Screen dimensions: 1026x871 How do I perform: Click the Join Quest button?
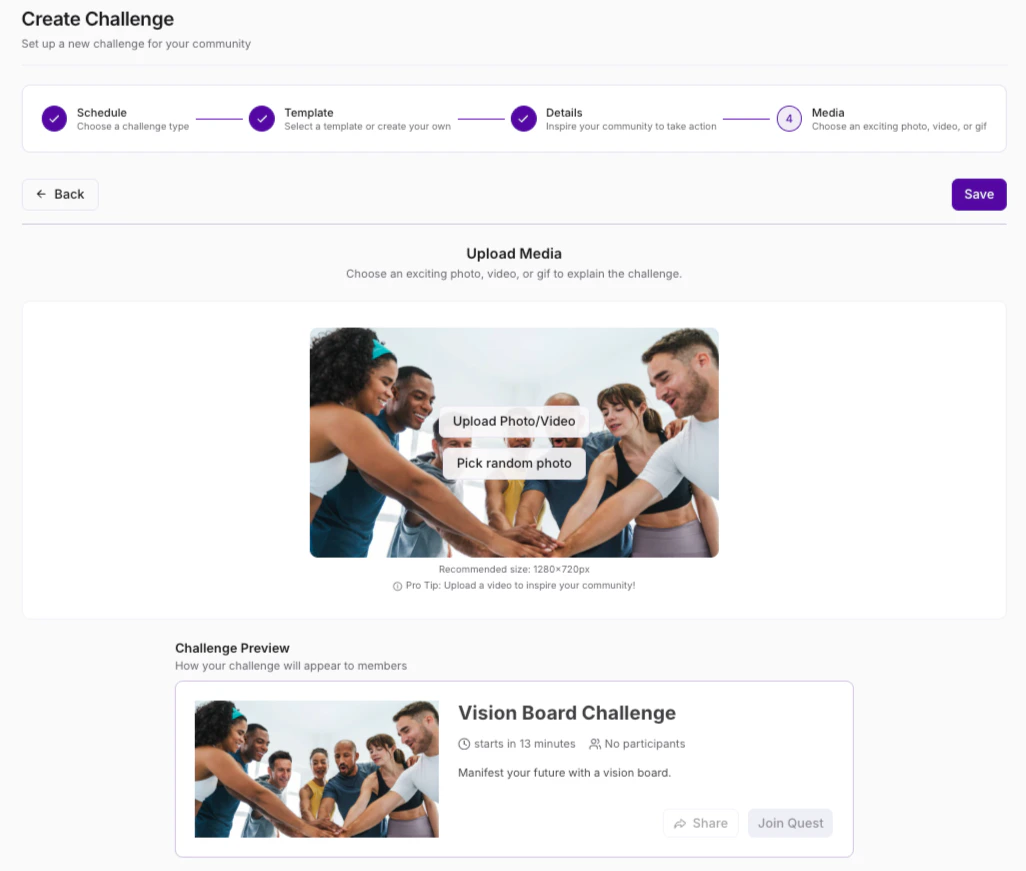coord(790,823)
